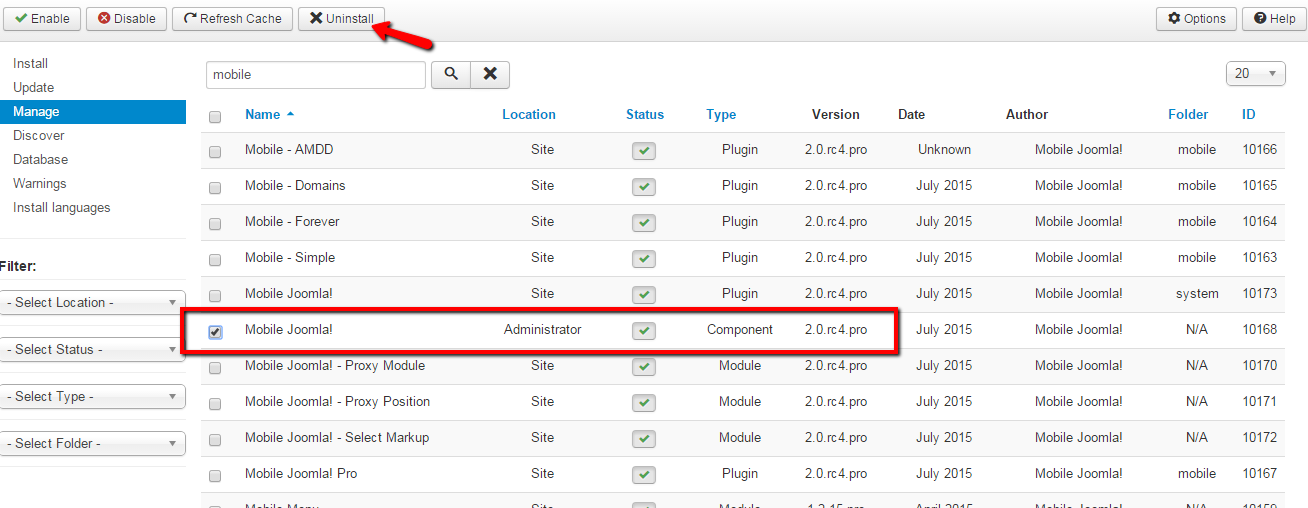Click ID cell 10168

click(x=1260, y=329)
